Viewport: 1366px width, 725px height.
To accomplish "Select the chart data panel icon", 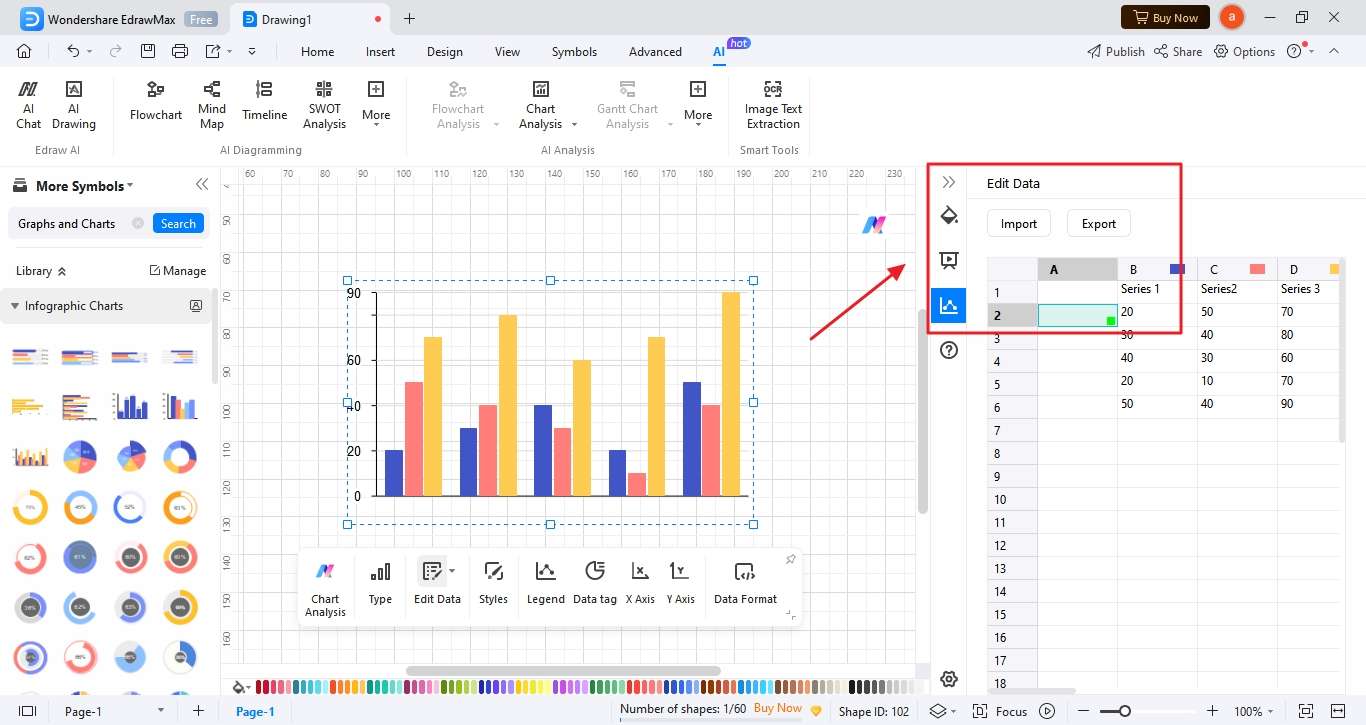I will (948, 305).
